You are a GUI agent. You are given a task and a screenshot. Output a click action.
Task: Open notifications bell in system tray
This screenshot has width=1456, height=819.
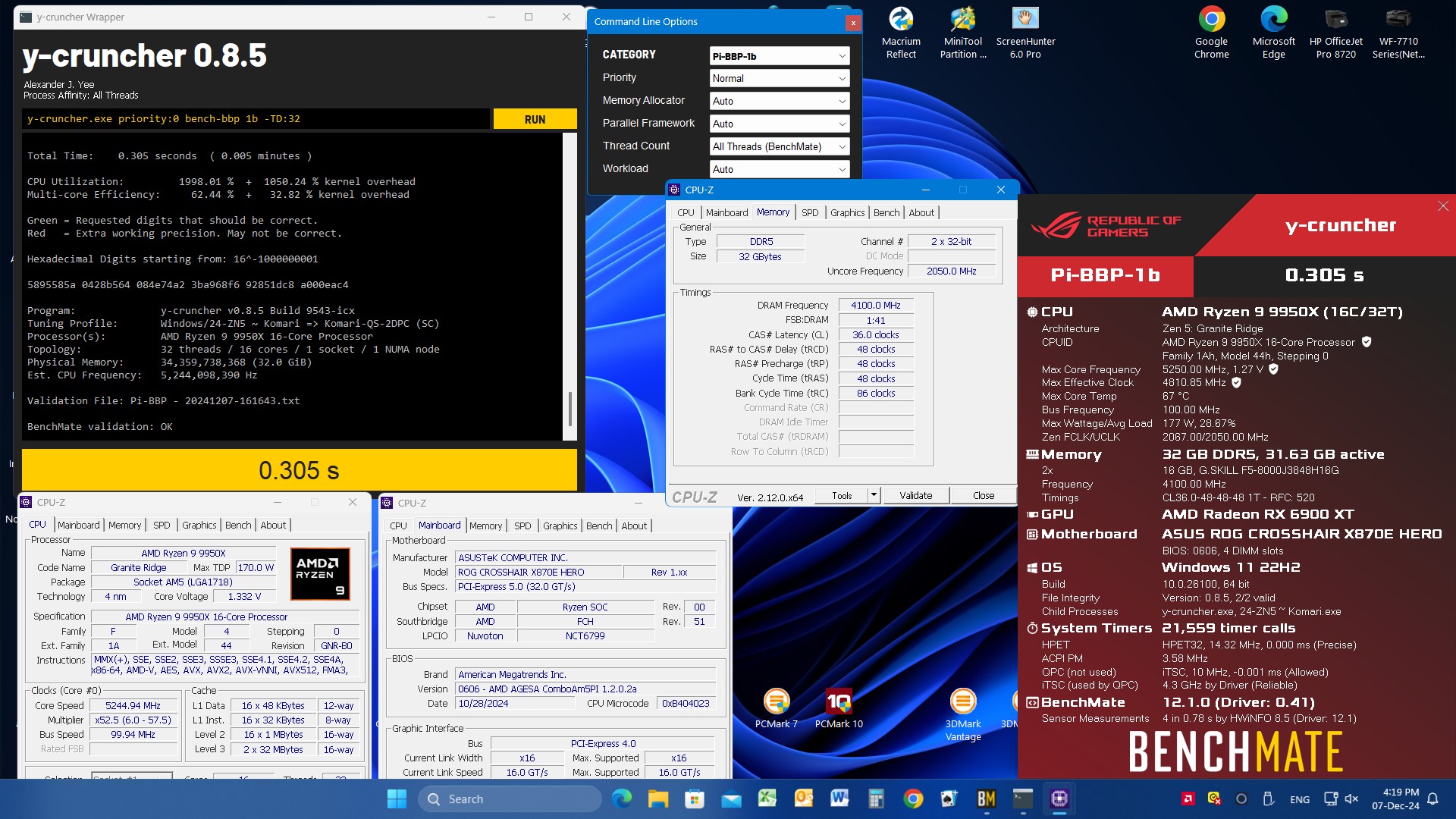(x=1432, y=799)
